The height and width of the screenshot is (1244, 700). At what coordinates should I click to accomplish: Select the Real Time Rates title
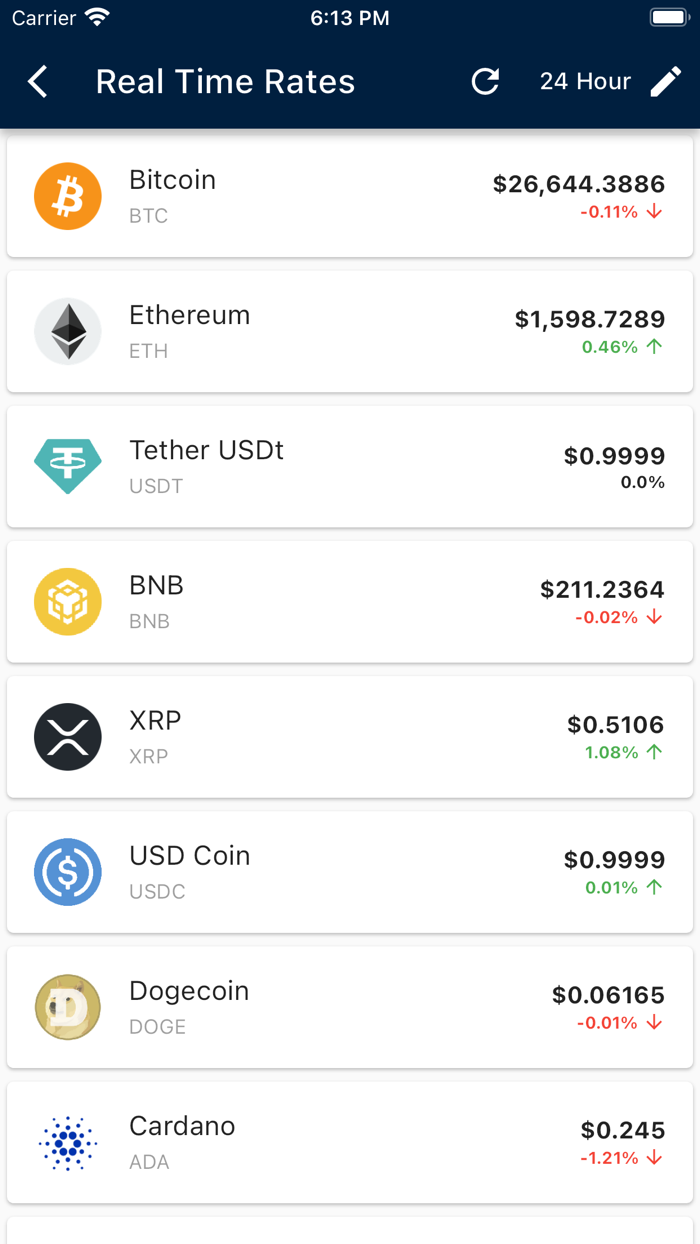click(225, 81)
